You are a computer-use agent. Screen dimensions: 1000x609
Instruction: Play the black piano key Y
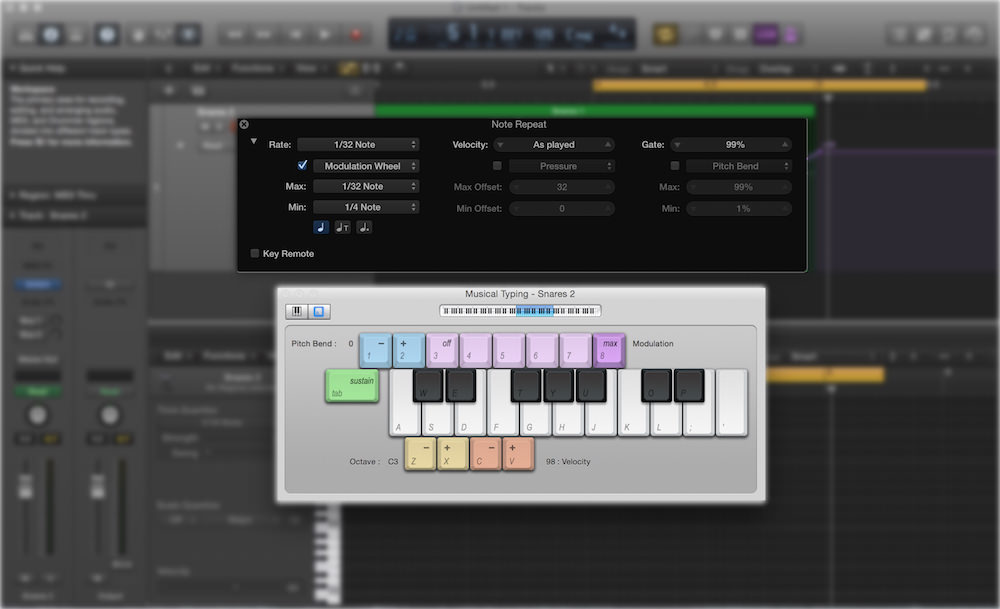coord(559,385)
